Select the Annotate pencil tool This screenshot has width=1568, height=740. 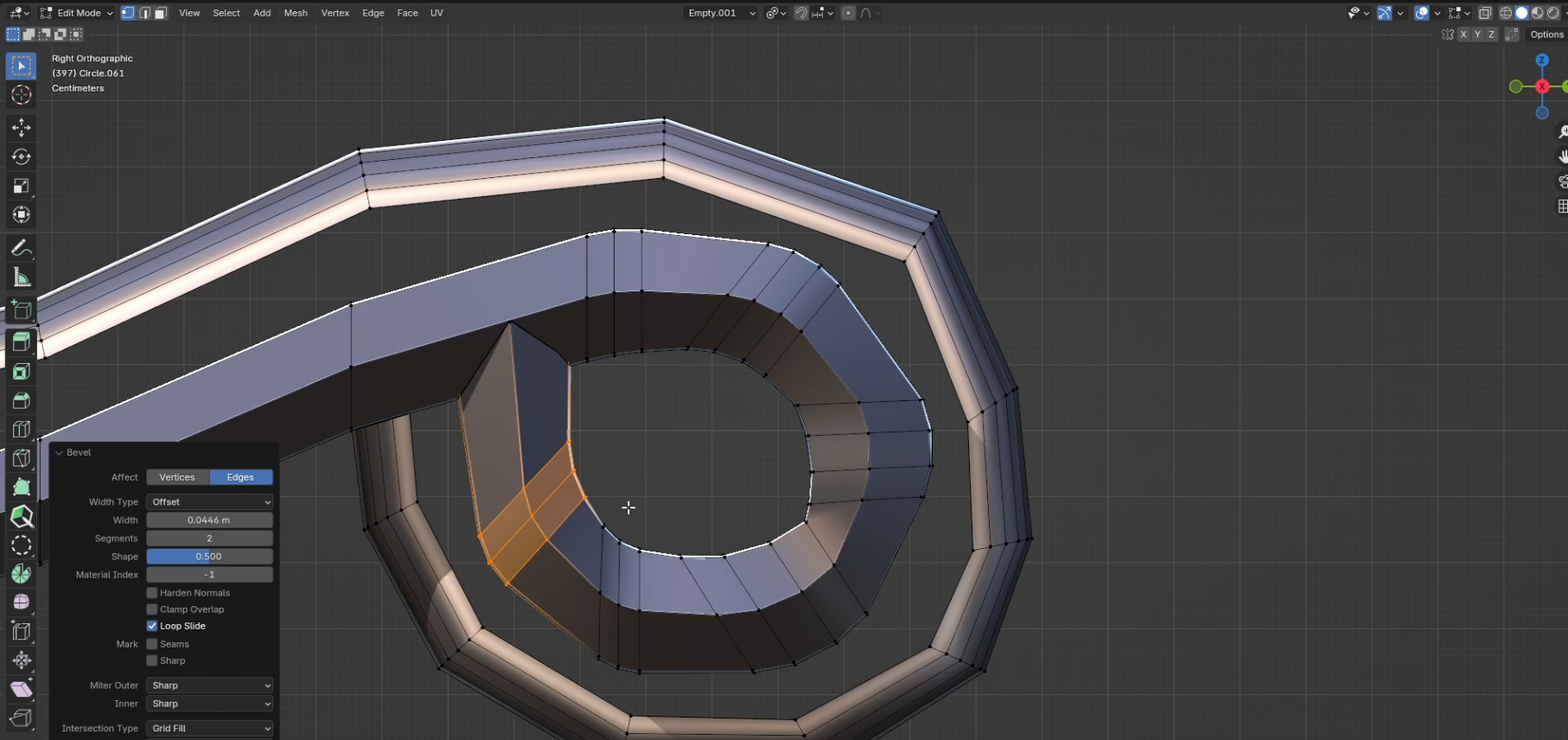[x=22, y=249]
